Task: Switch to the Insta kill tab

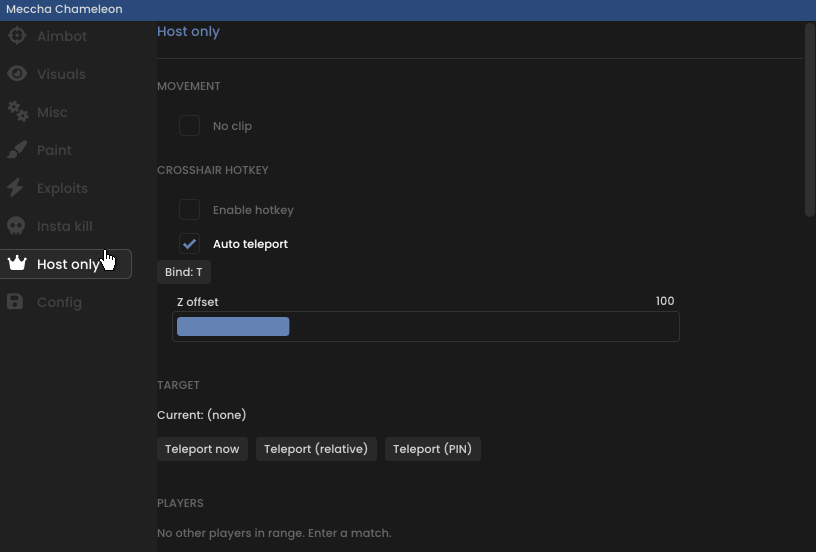Action: [x=66, y=226]
